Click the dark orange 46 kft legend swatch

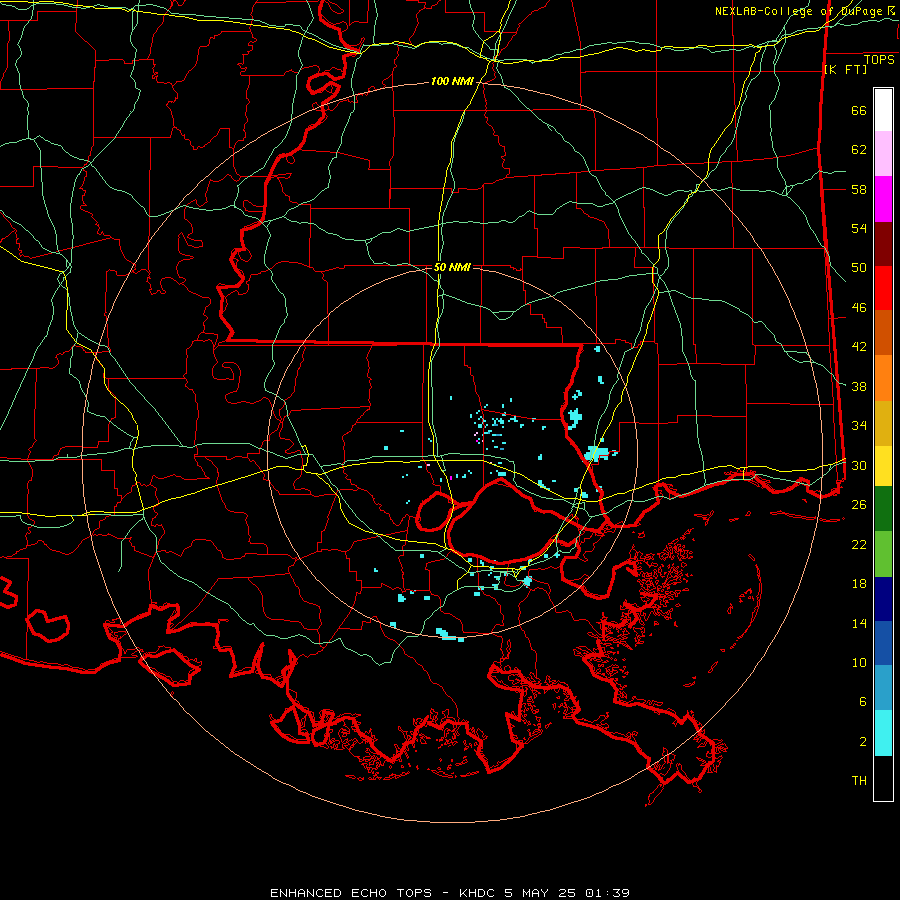pyautogui.click(x=883, y=333)
